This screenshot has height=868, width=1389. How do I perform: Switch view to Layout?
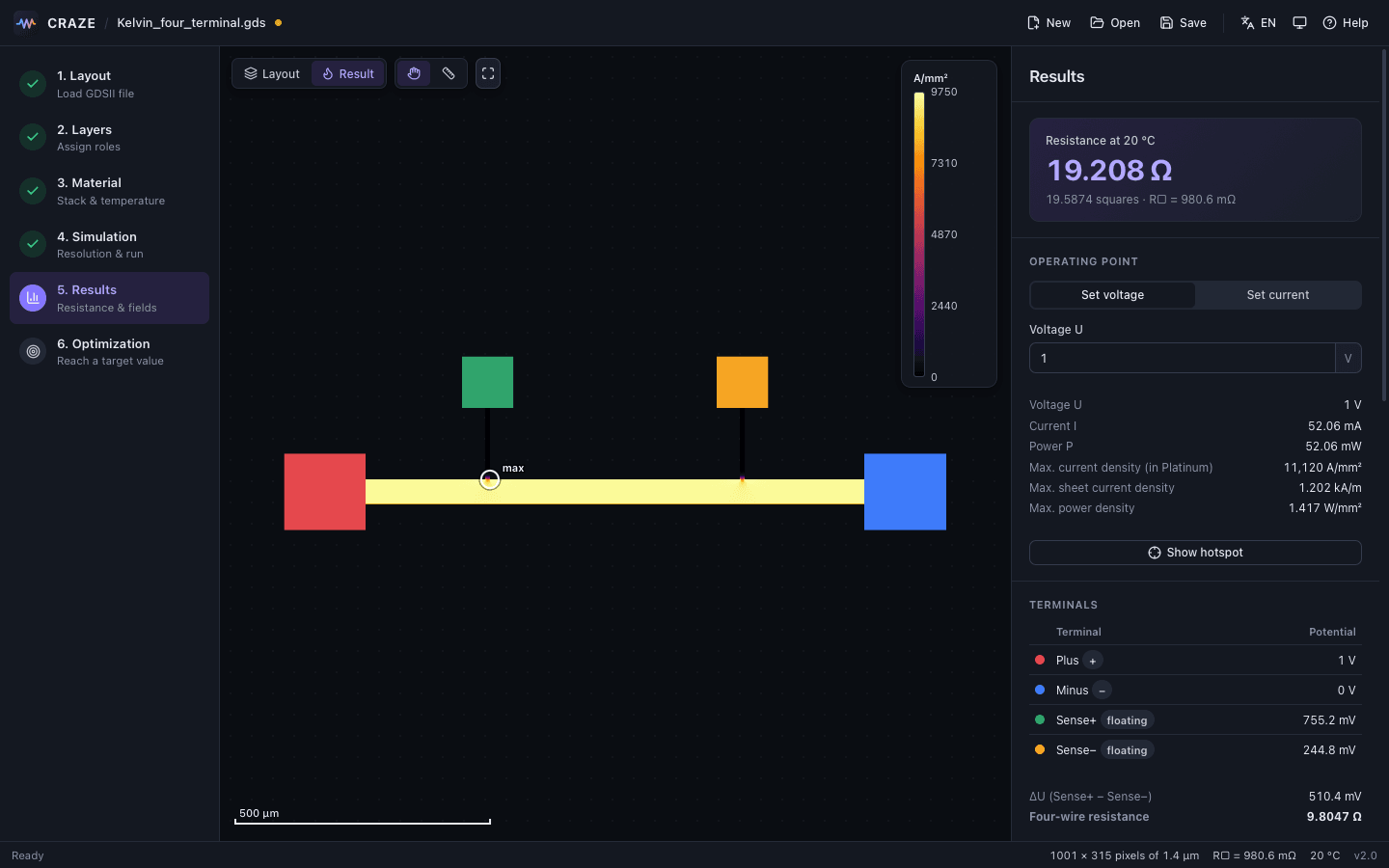click(x=272, y=73)
